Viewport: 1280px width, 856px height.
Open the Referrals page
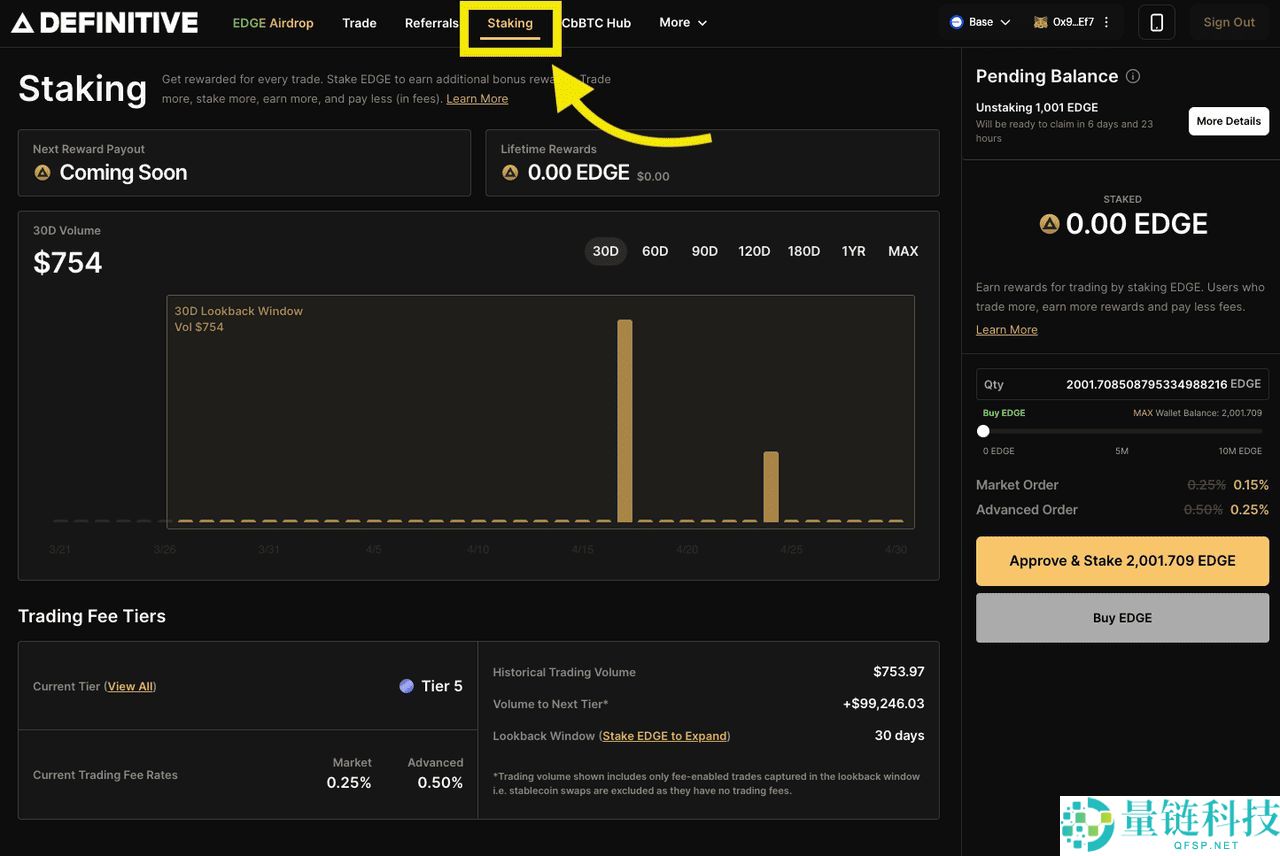[431, 22]
